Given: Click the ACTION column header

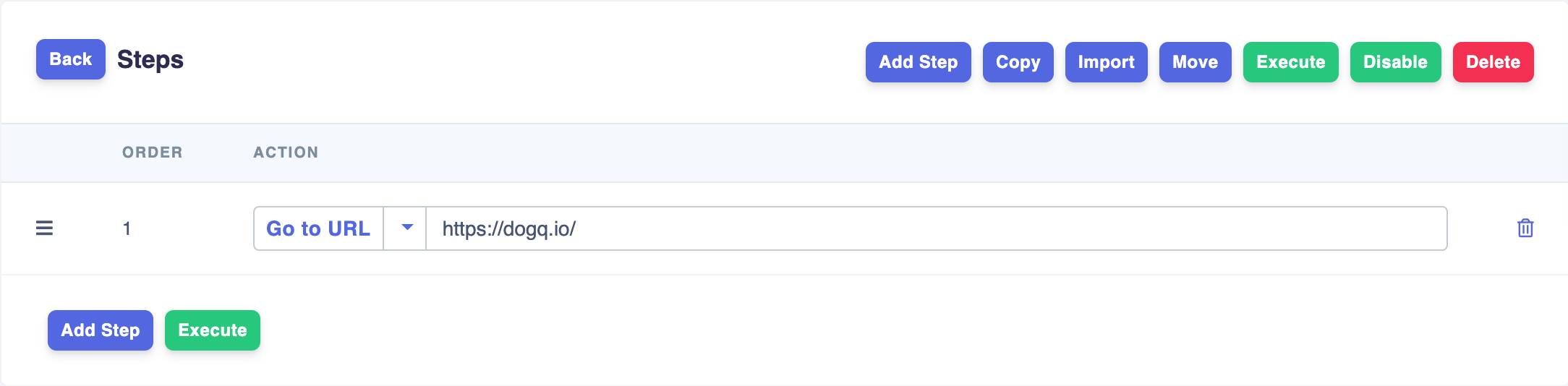Looking at the screenshot, I should tap(286, 153).
